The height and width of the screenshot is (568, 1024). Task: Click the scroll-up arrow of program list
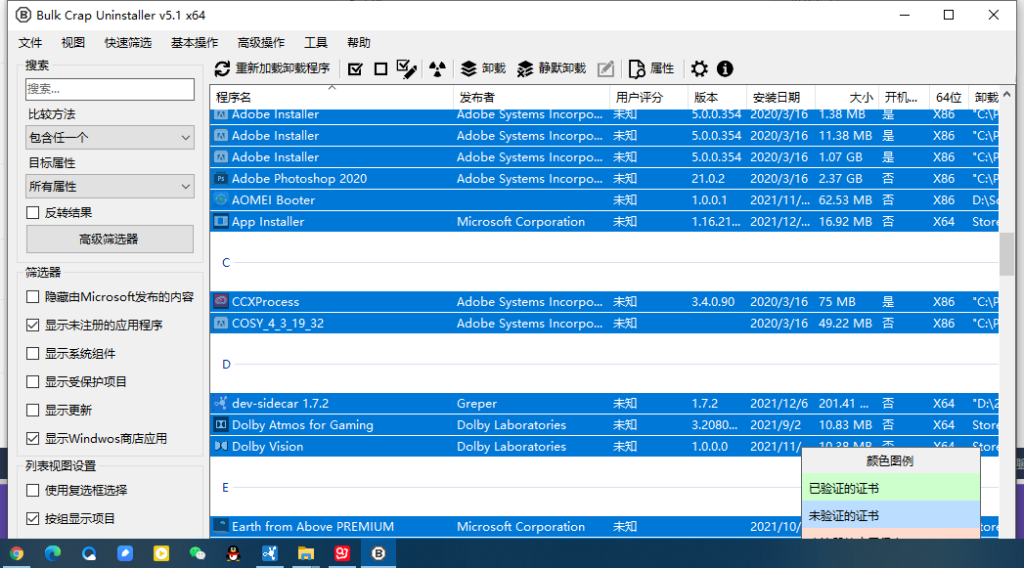(1006, 95)
